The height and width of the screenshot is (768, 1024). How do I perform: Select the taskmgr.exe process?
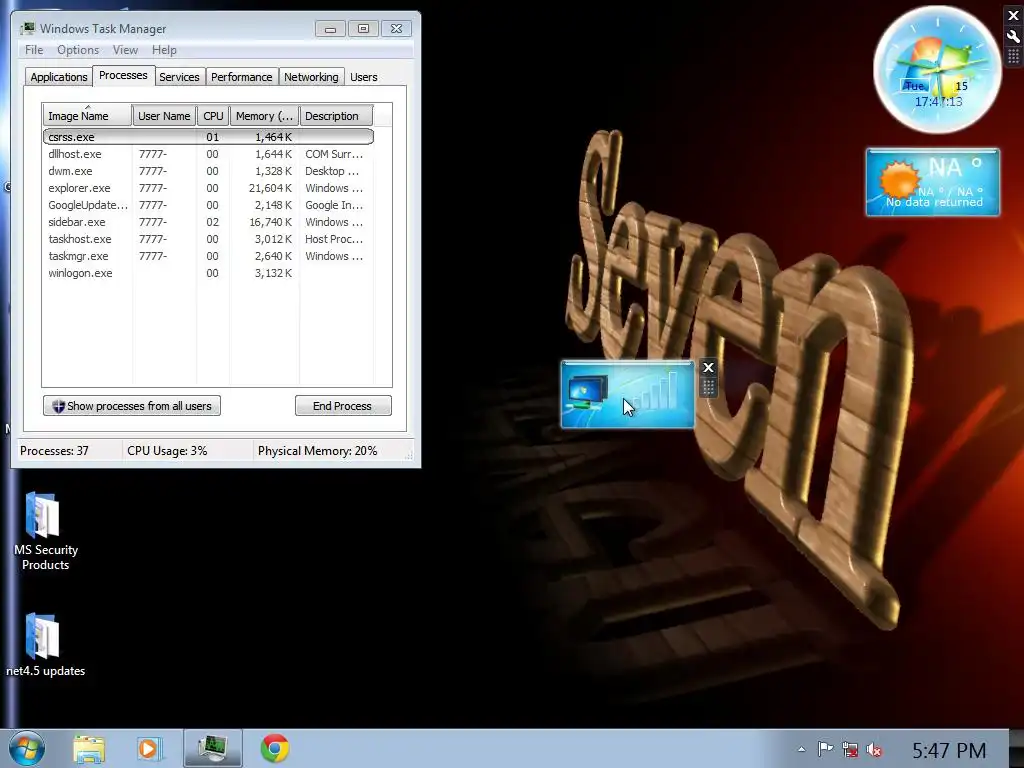(208, 256)
